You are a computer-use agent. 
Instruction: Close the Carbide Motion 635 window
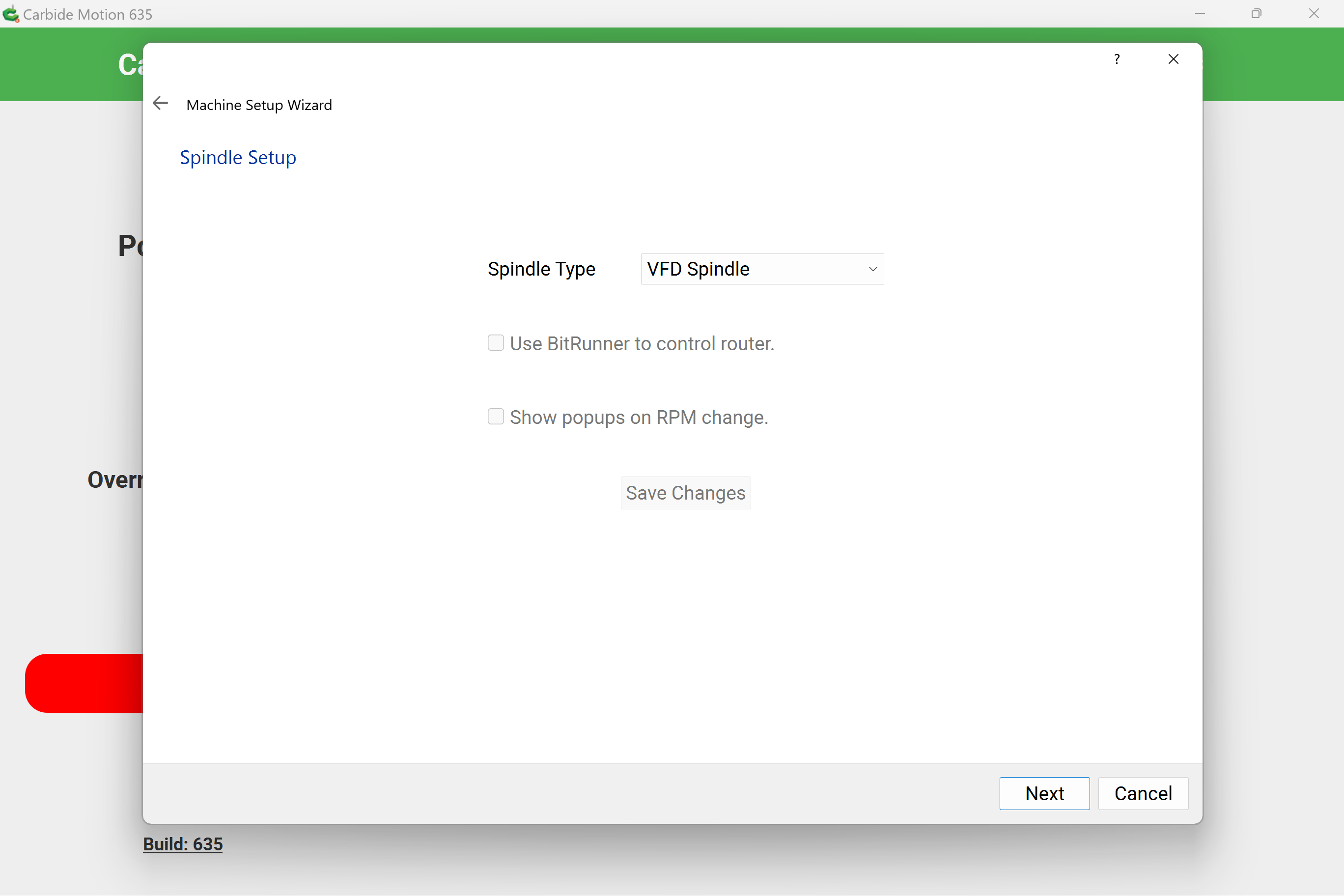click(x=1314, y=14)
